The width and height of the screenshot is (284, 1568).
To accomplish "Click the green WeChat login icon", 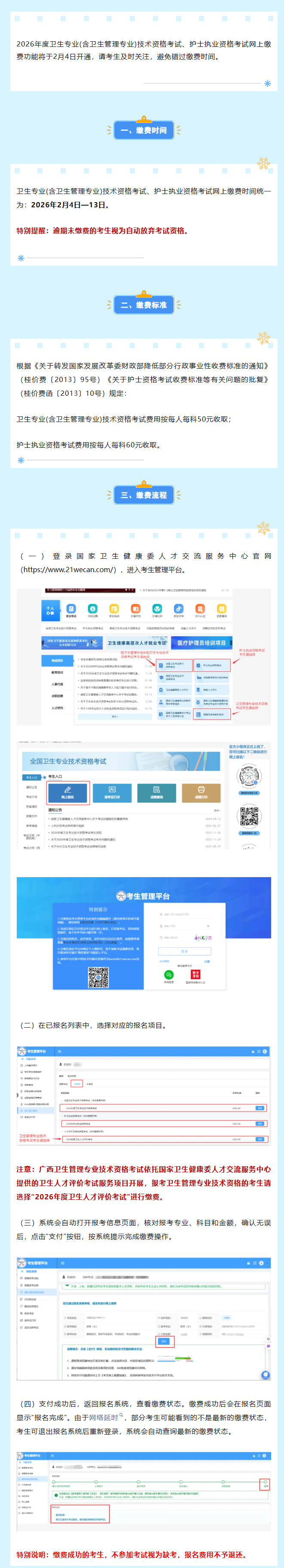I will pos(168,974).
